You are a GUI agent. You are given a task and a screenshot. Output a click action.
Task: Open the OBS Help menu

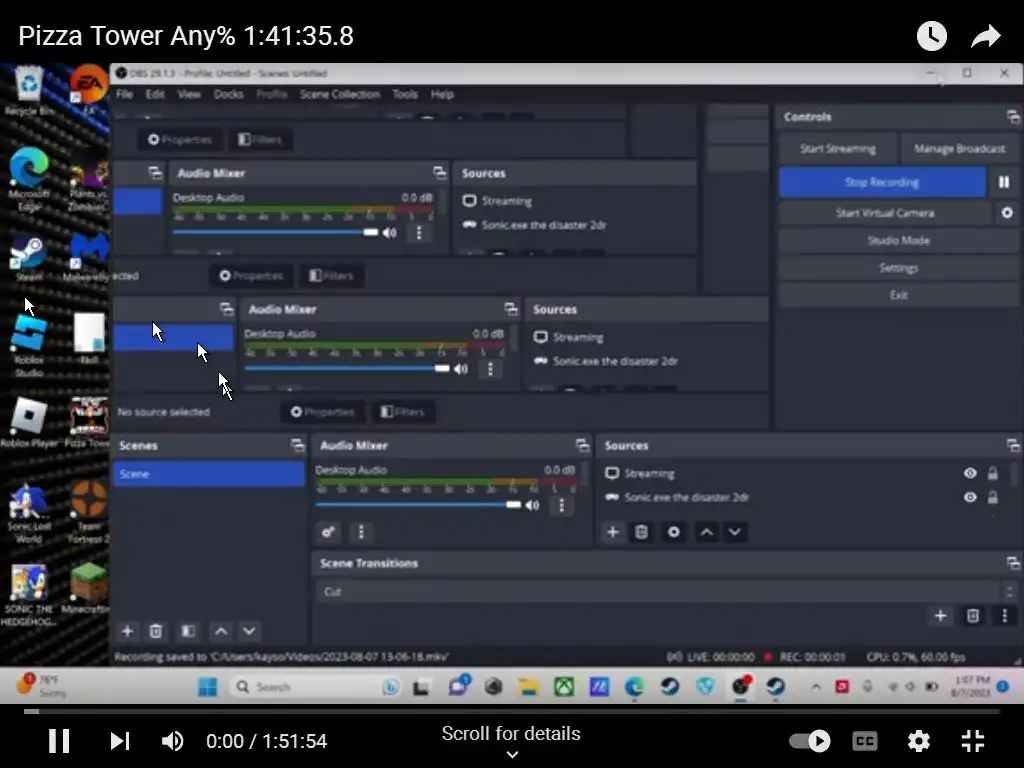(x=442, y=94)
